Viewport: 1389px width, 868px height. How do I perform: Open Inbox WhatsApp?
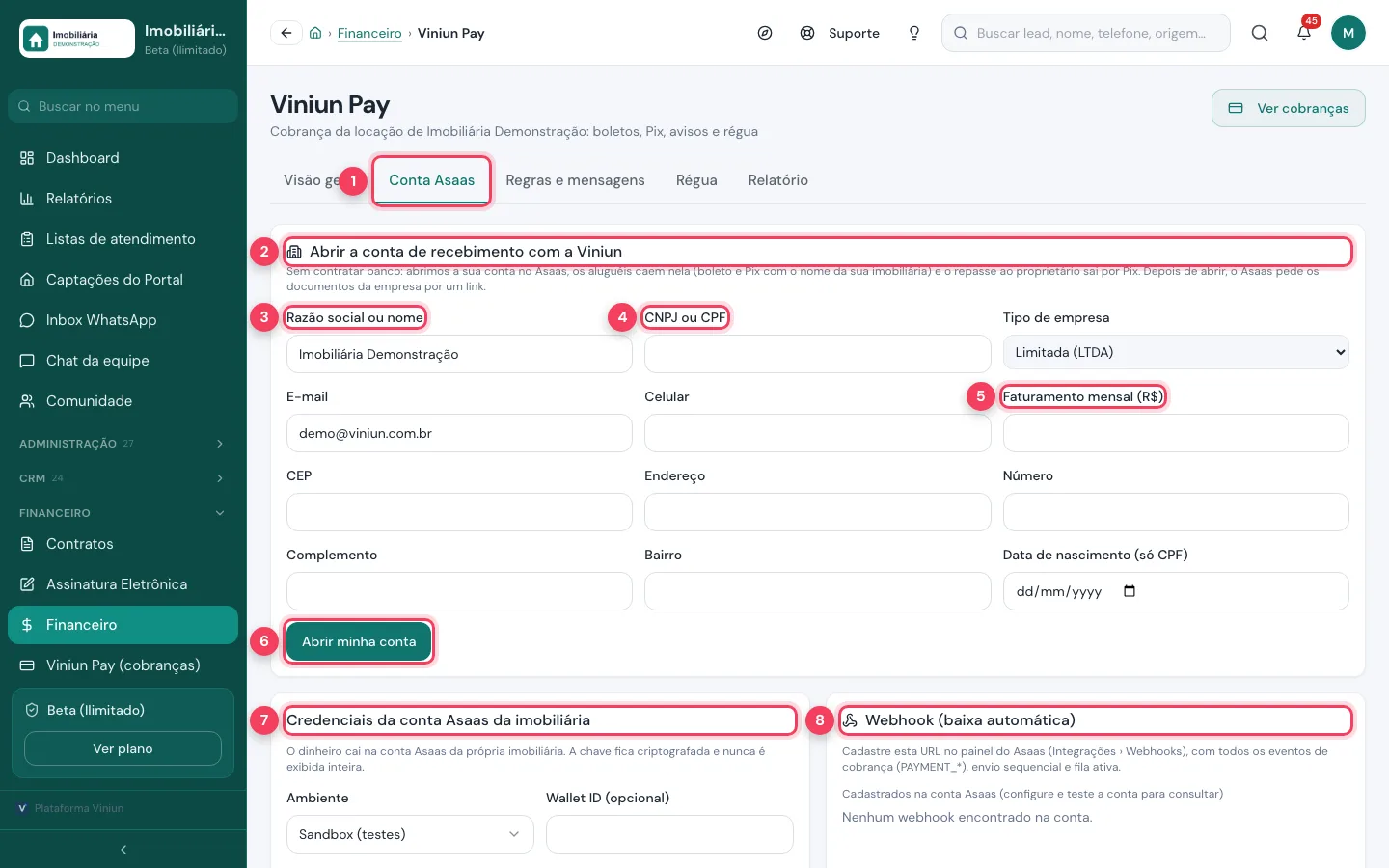[123, 320]
